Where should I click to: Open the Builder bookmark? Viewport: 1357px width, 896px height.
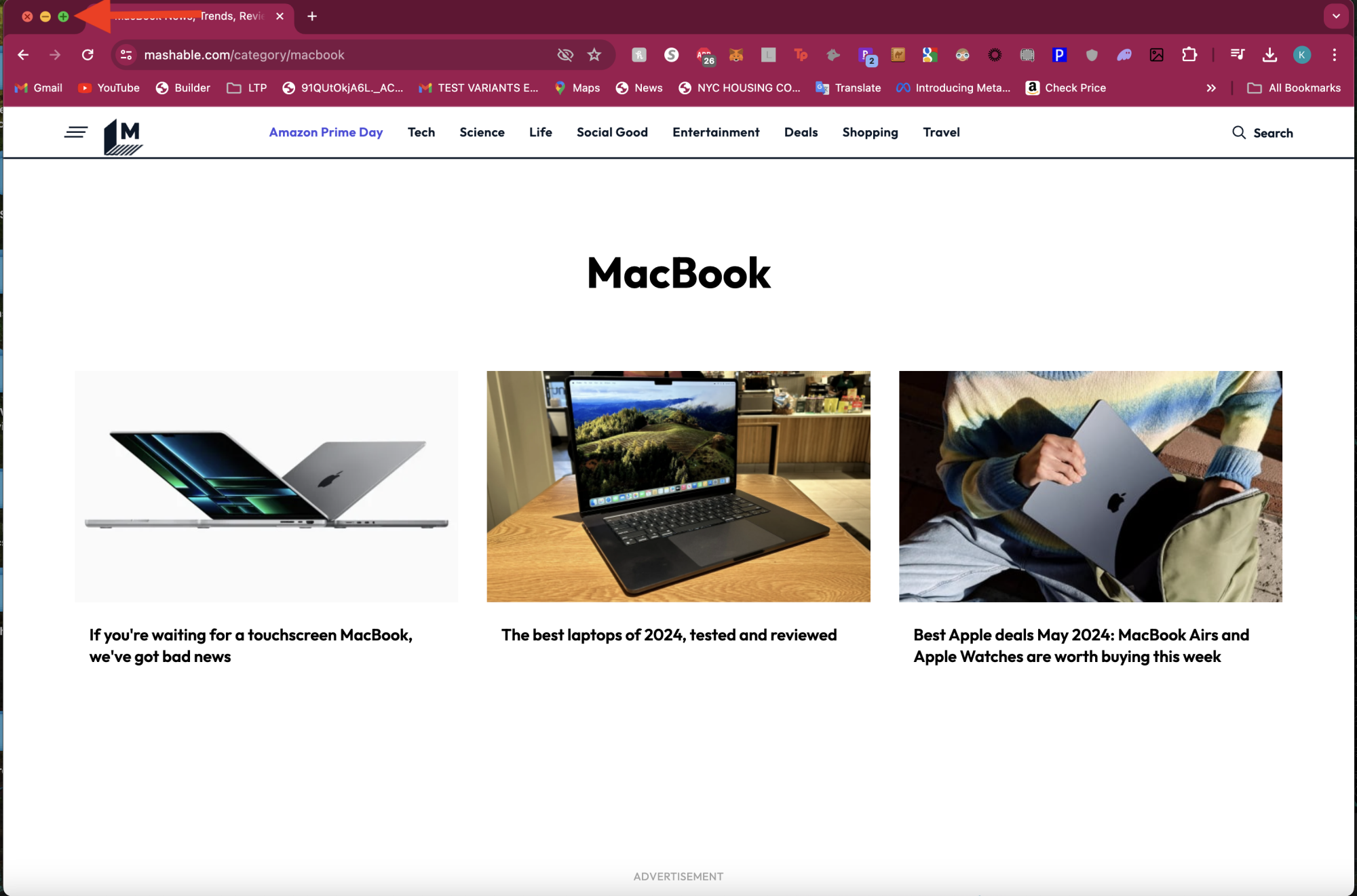183,88
